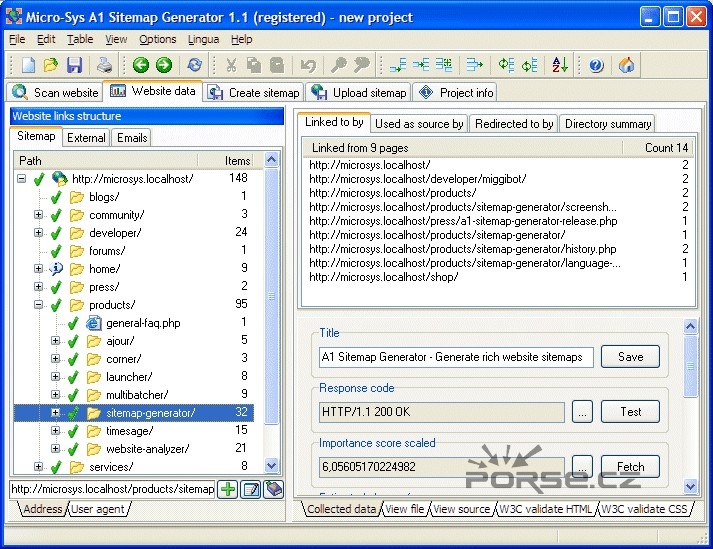Expand the sitemap-generator/ folder node
The width and height of the screenshot is (713, 549).
pyautogui.click(x=55, y=413)
